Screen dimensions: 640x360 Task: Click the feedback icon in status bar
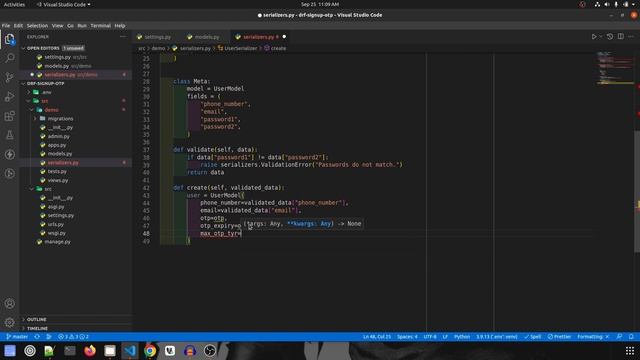tap(619, 337)
